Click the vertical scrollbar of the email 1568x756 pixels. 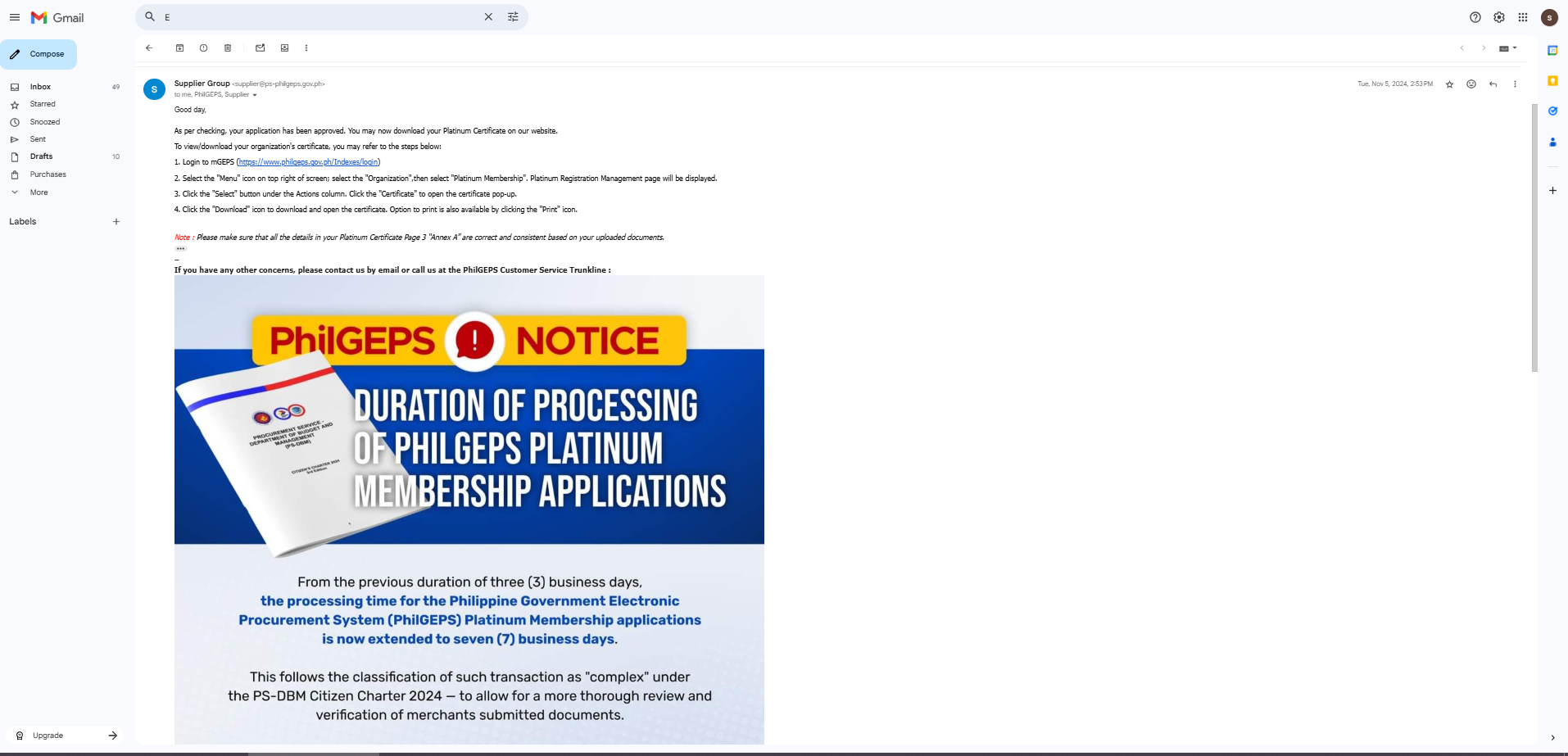tap(1534, 238)
